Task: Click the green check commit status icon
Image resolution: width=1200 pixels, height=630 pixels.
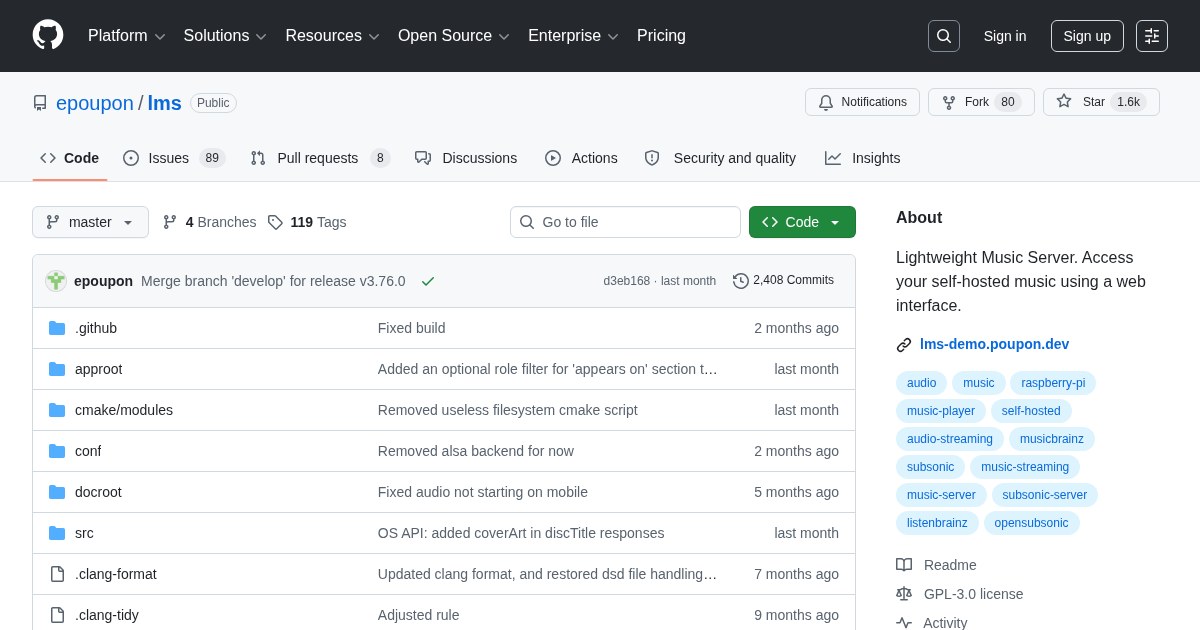Action: [428, 281]
